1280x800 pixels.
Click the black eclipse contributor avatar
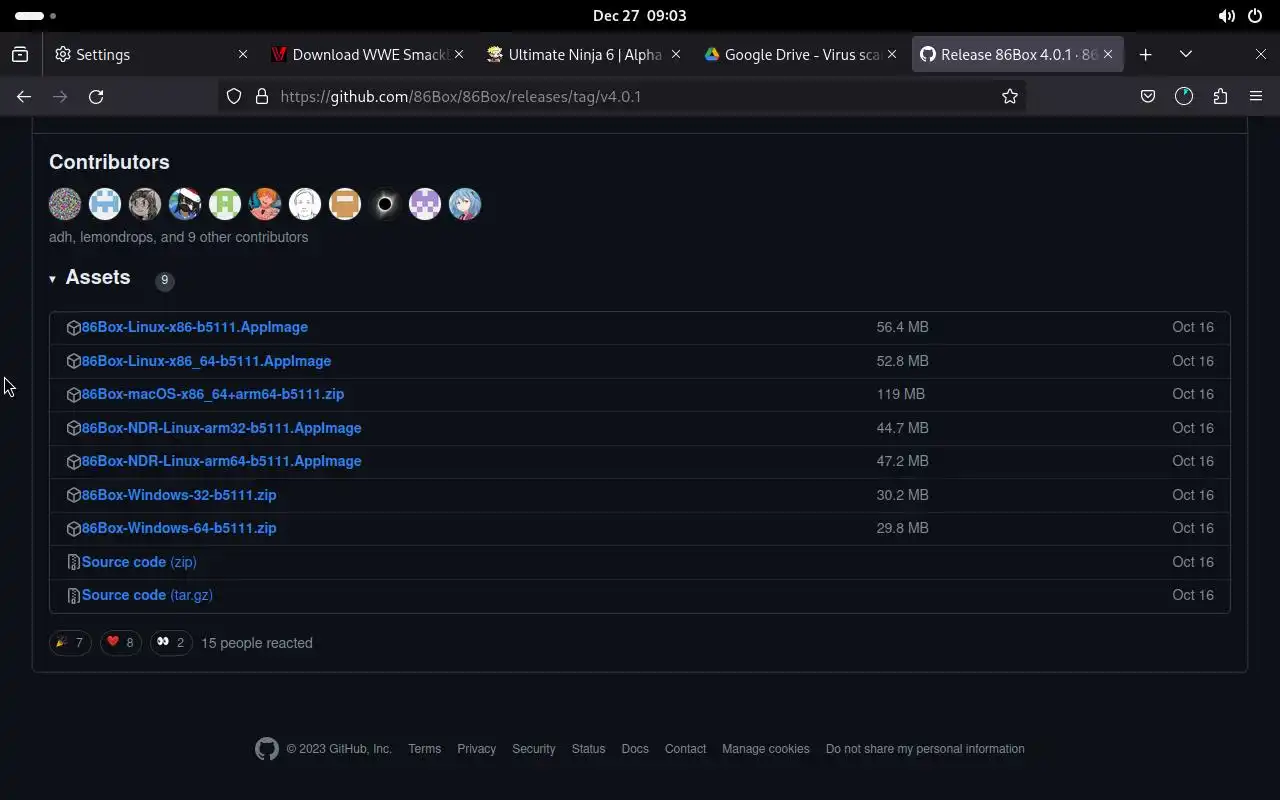(x=385, y=204)
